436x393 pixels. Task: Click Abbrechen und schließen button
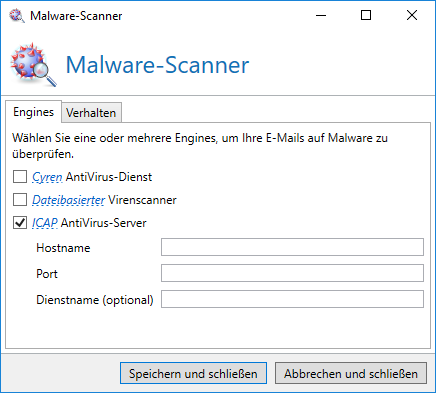coord(351,373)
